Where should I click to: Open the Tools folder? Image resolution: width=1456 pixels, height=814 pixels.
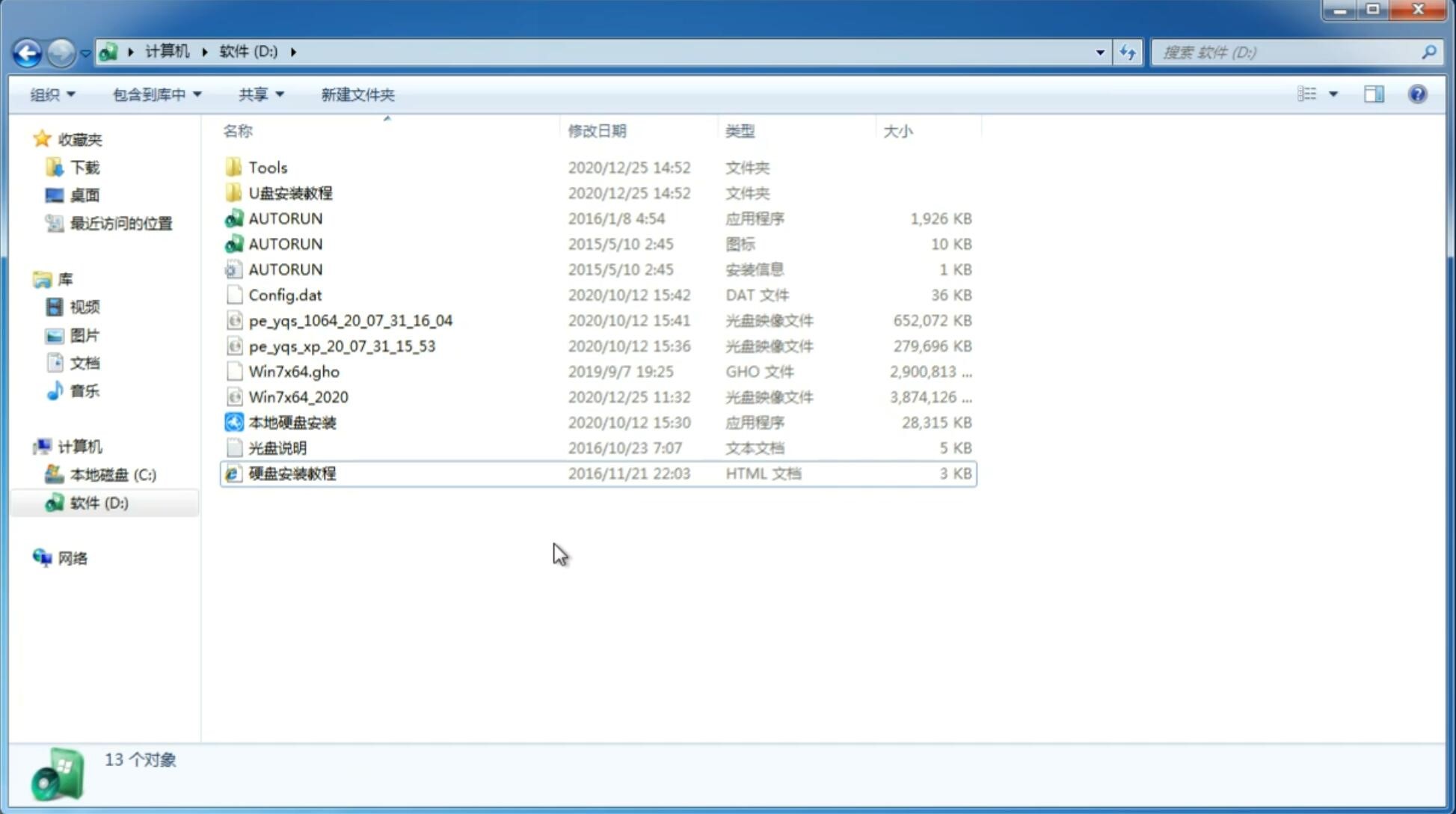tap(267, 167)
